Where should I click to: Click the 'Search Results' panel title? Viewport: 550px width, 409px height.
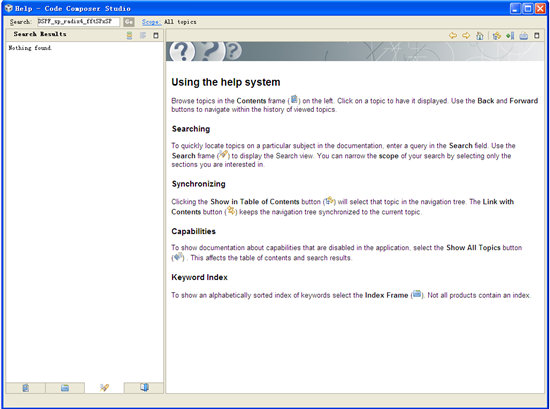pos(40,34)
